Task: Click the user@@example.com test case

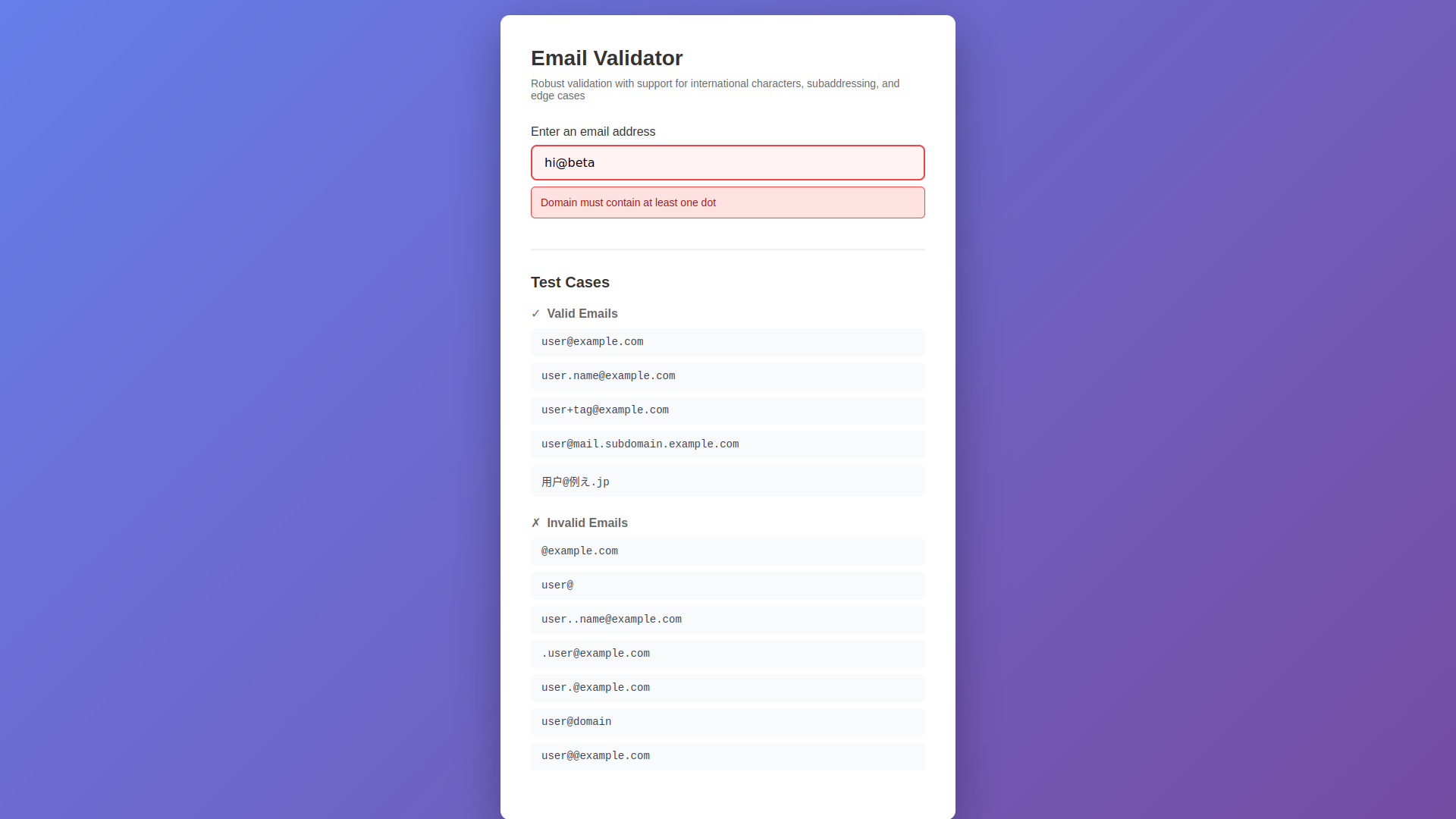Action: [x=727, y=756]
